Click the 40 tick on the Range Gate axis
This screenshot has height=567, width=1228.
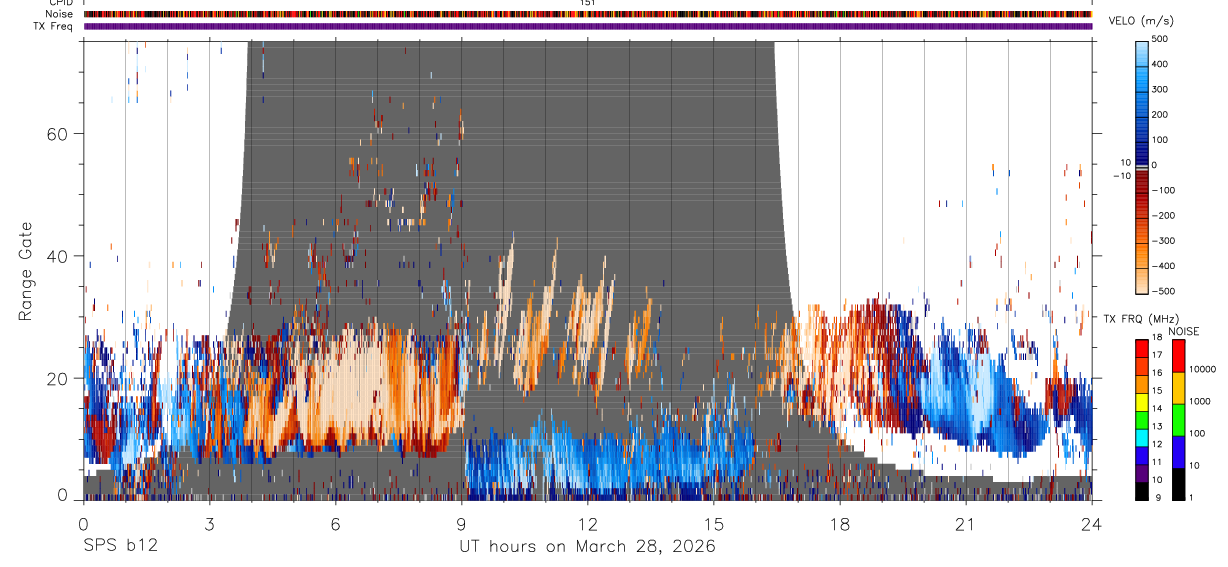click(56, 256)
